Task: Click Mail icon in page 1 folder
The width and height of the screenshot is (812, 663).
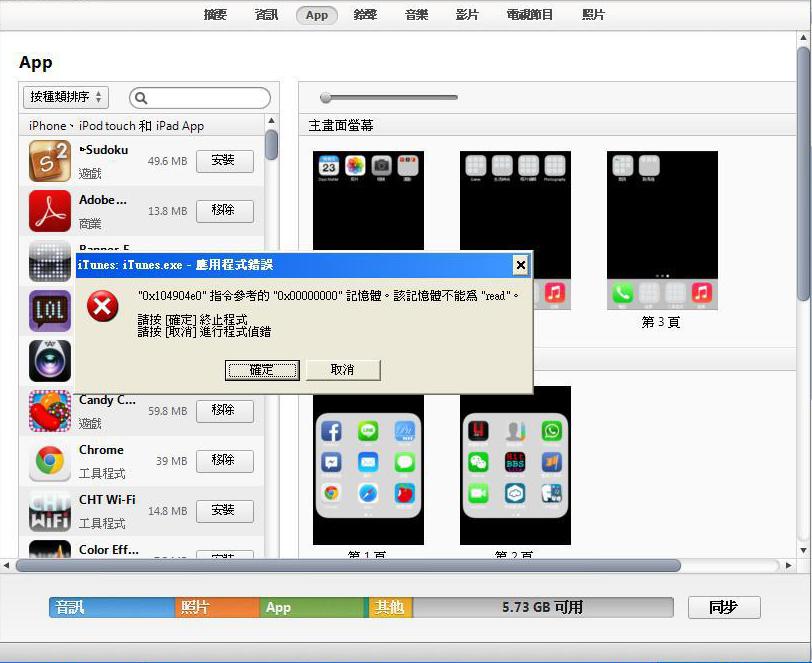Action: coord(368,462)
